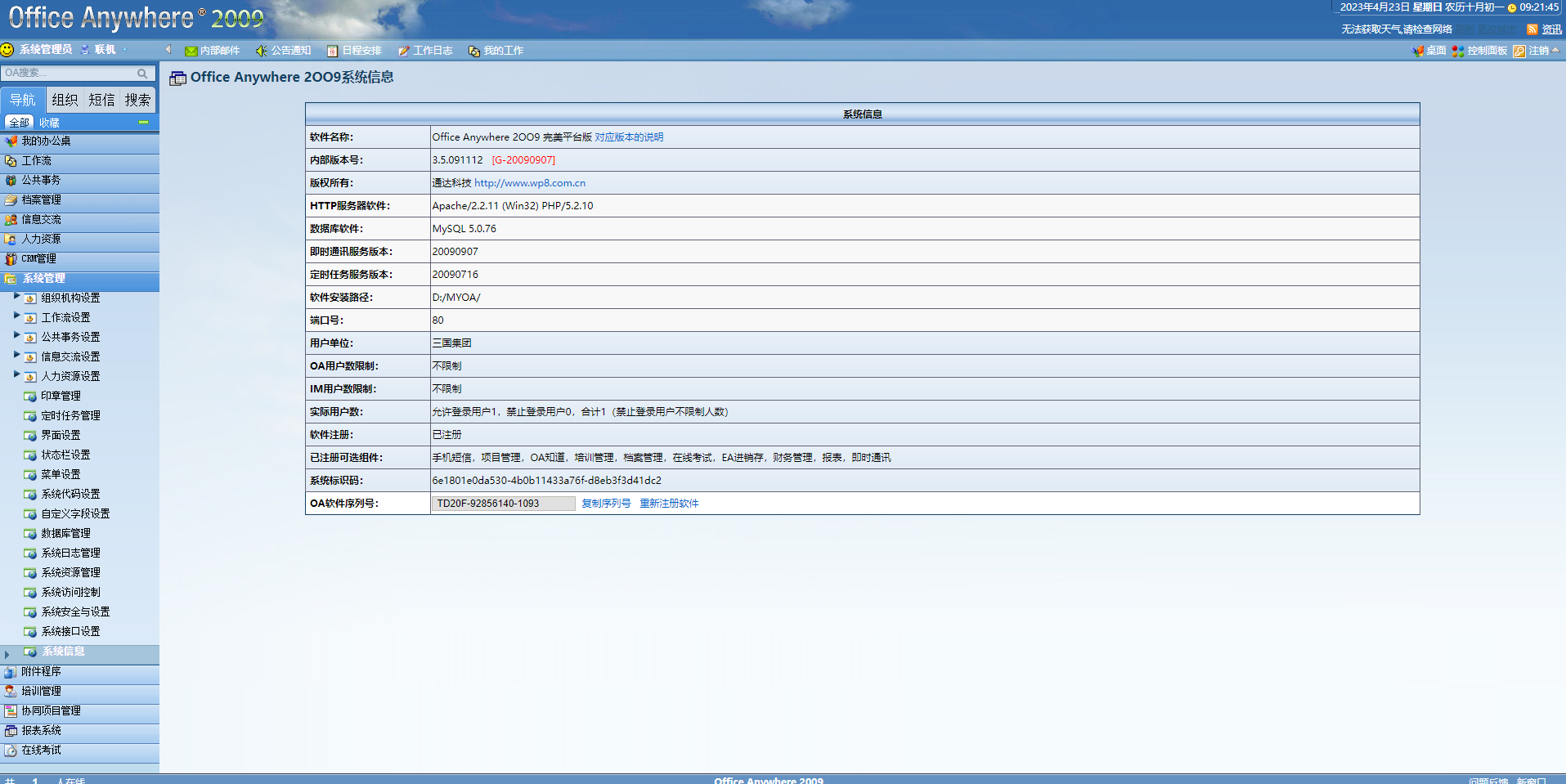Click the orange RSS 资讯 icon
Image resolution: width=1566 pixels, height=784 pixels.
[x=1532, y=29]
